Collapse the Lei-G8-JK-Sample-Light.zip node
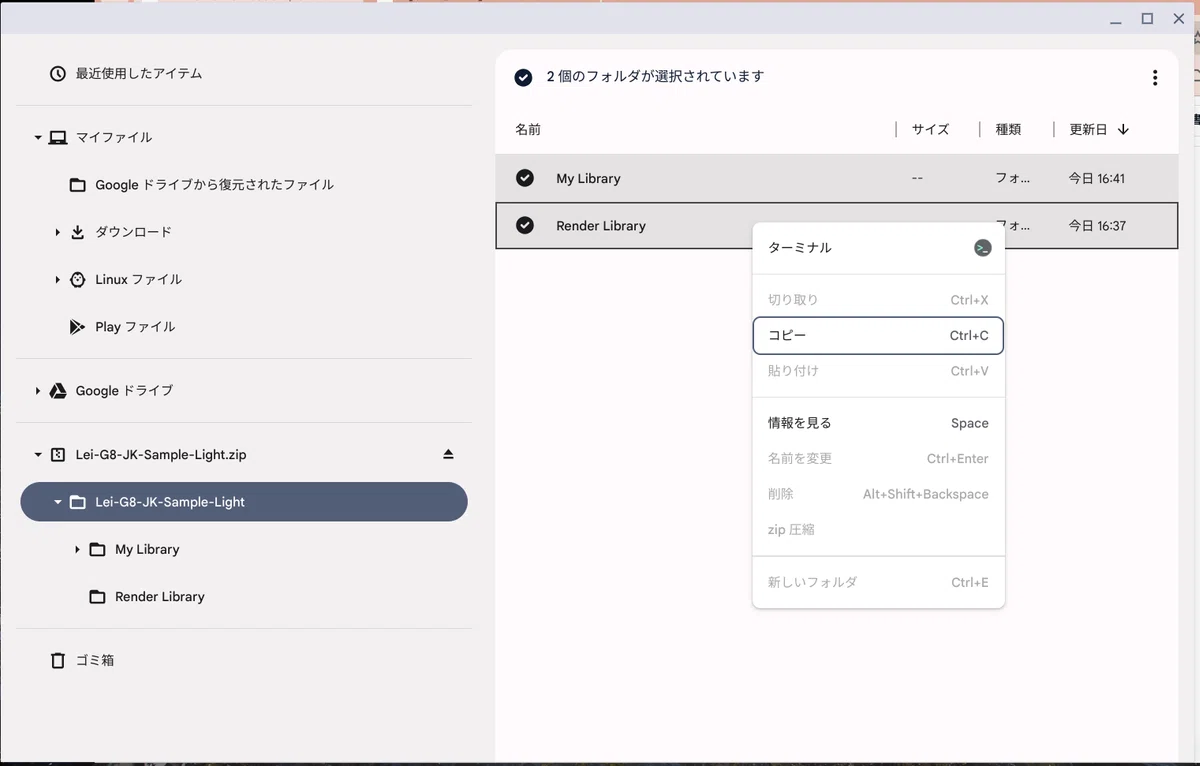 [38, 455]
